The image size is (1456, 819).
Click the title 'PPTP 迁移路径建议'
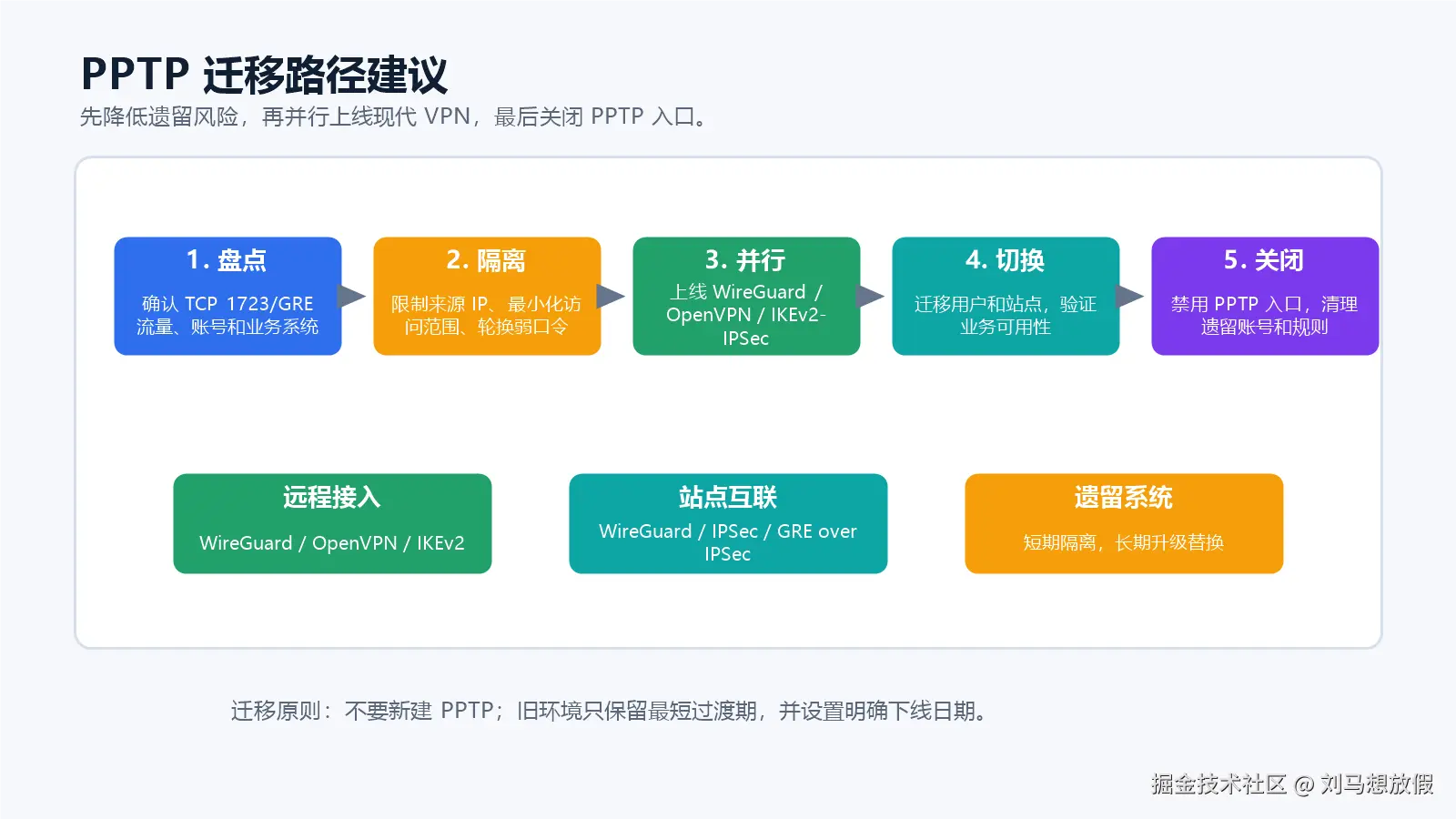tap(264, 75)
